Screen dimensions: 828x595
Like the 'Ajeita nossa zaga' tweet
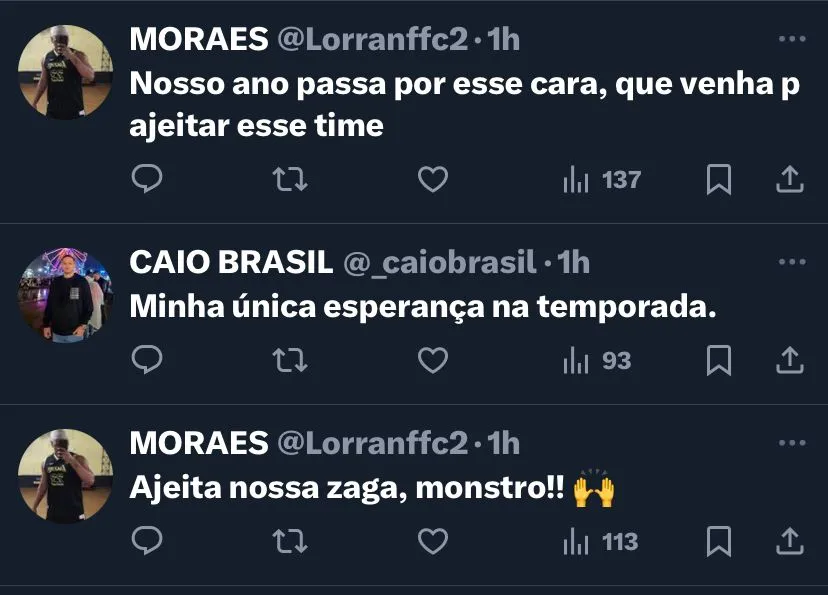pos(432,542)
